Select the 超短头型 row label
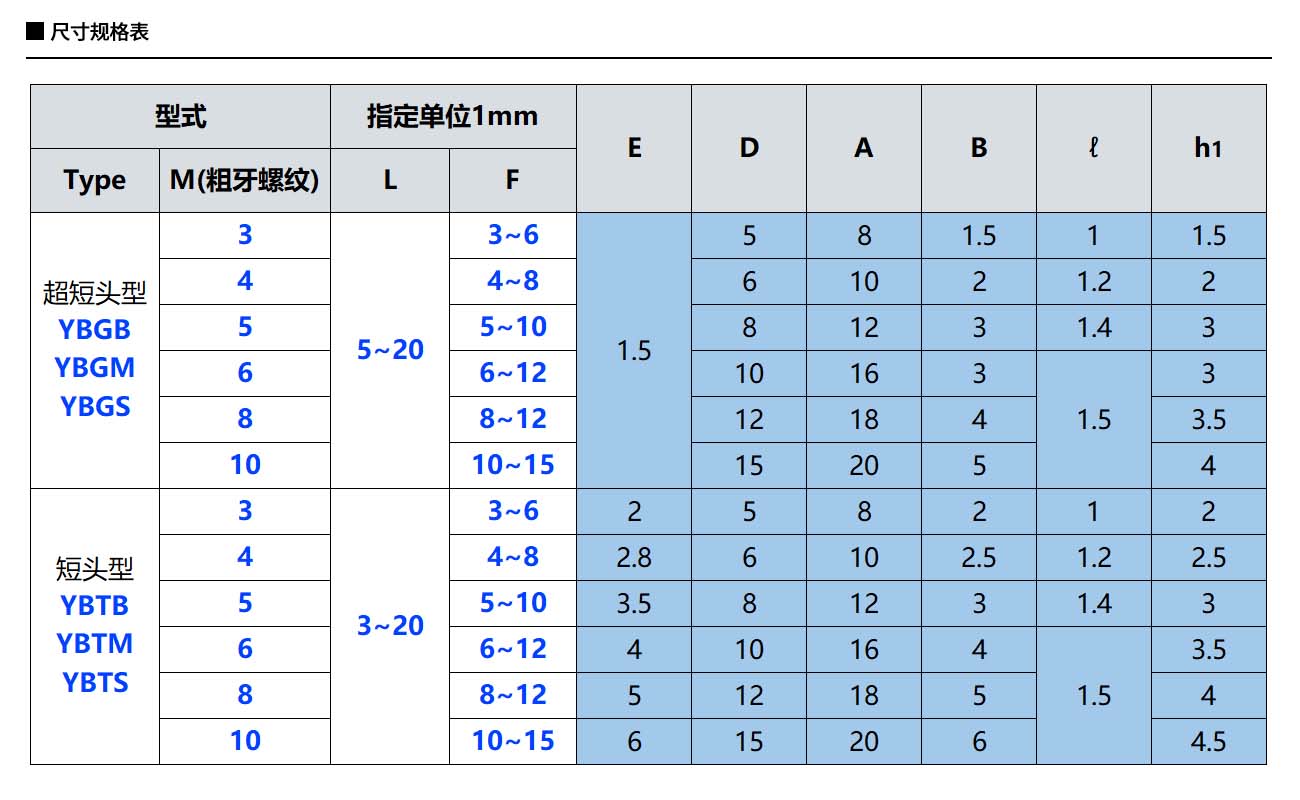The width and height of the screenshot is (1300, 800). [95, 292]
